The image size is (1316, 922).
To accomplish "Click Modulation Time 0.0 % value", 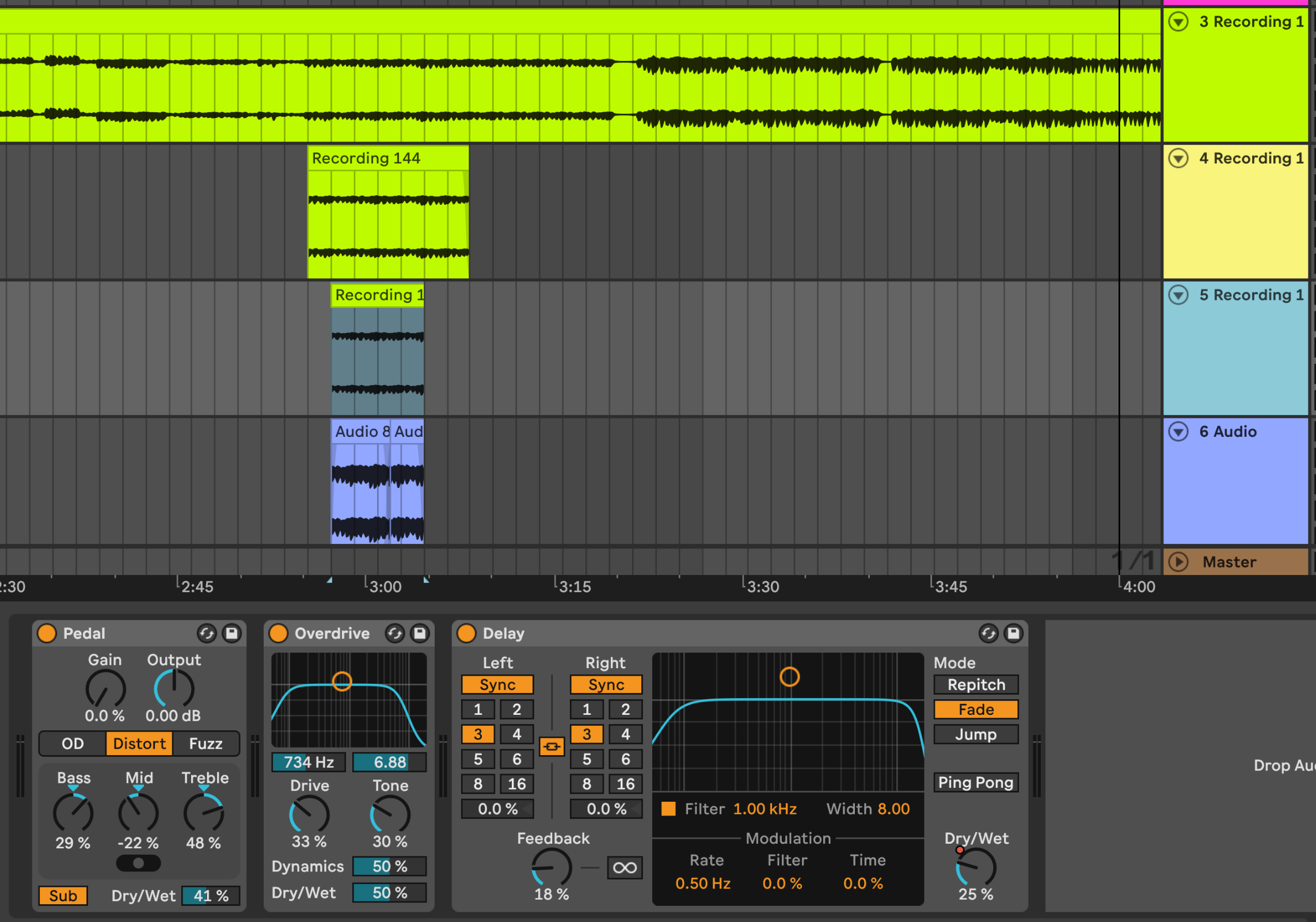I will [x=863, y=883].
